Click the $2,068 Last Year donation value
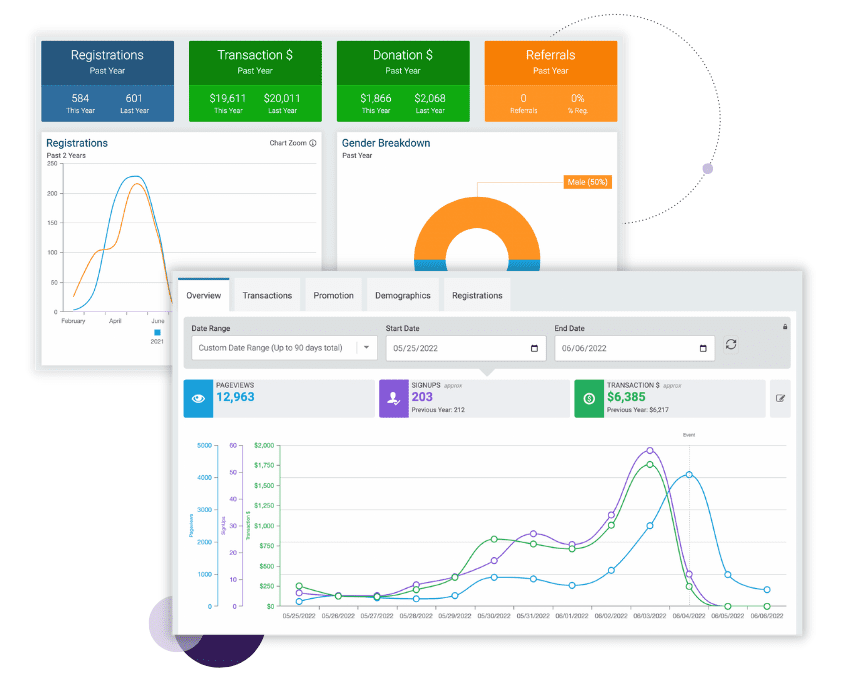Screen dimensions: 841x674 430,99
